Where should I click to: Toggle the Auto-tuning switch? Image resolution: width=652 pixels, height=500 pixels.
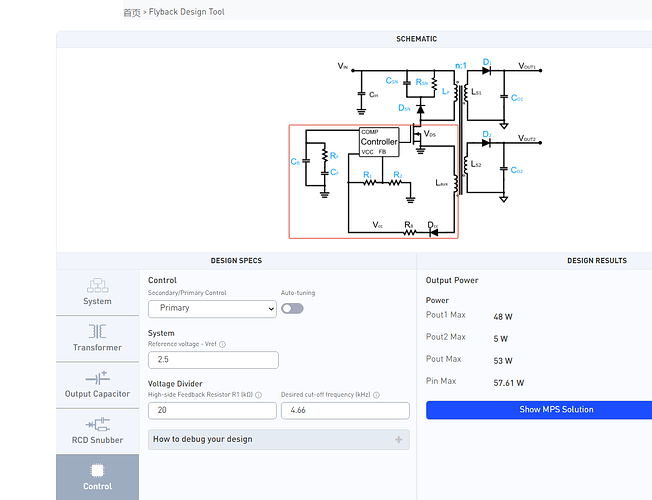(292, 309)
